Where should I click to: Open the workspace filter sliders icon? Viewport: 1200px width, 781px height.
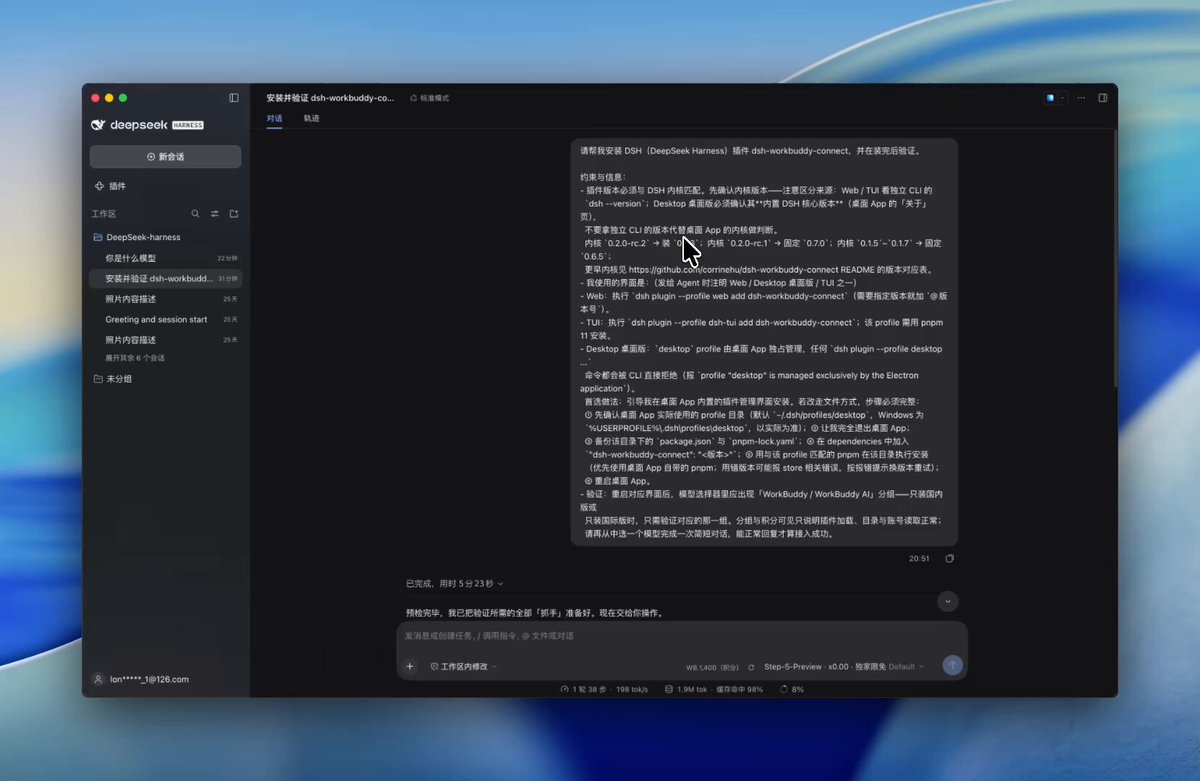point(215,214)
